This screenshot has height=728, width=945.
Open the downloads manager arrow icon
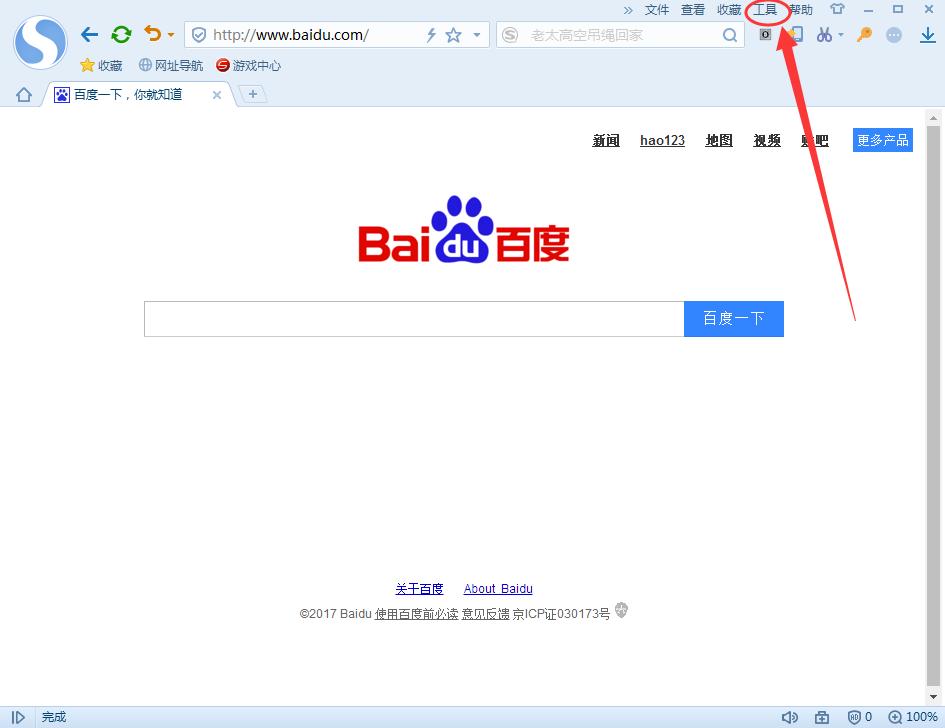(928, 35)
